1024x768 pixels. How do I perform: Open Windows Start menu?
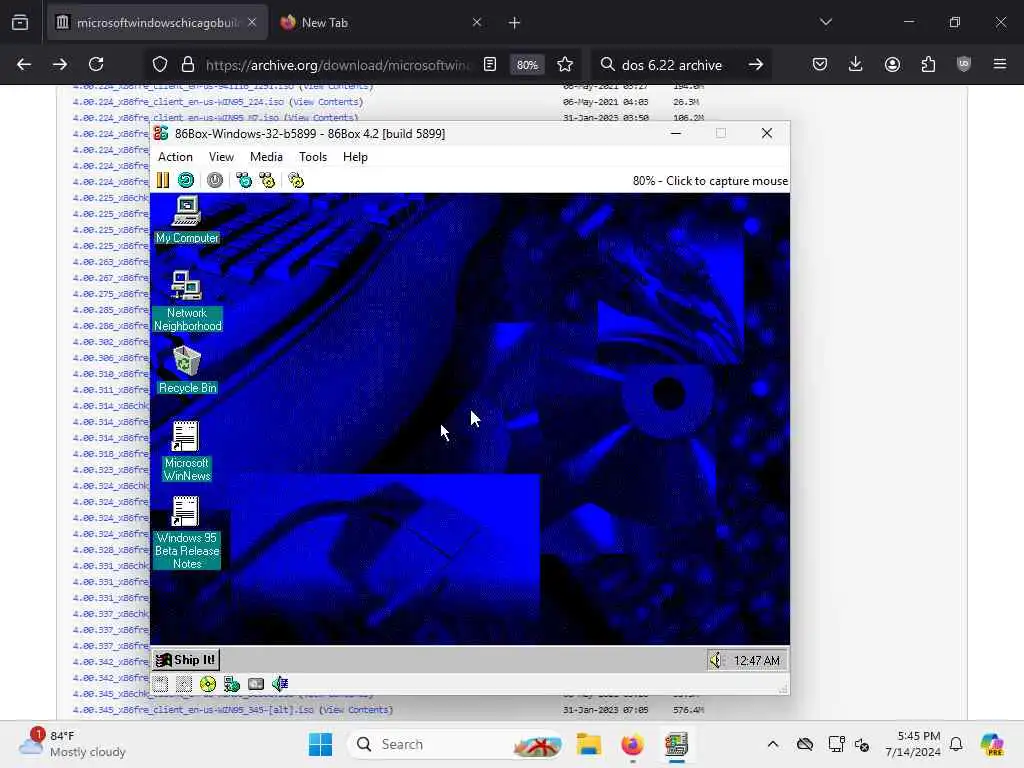coord(320,744)
